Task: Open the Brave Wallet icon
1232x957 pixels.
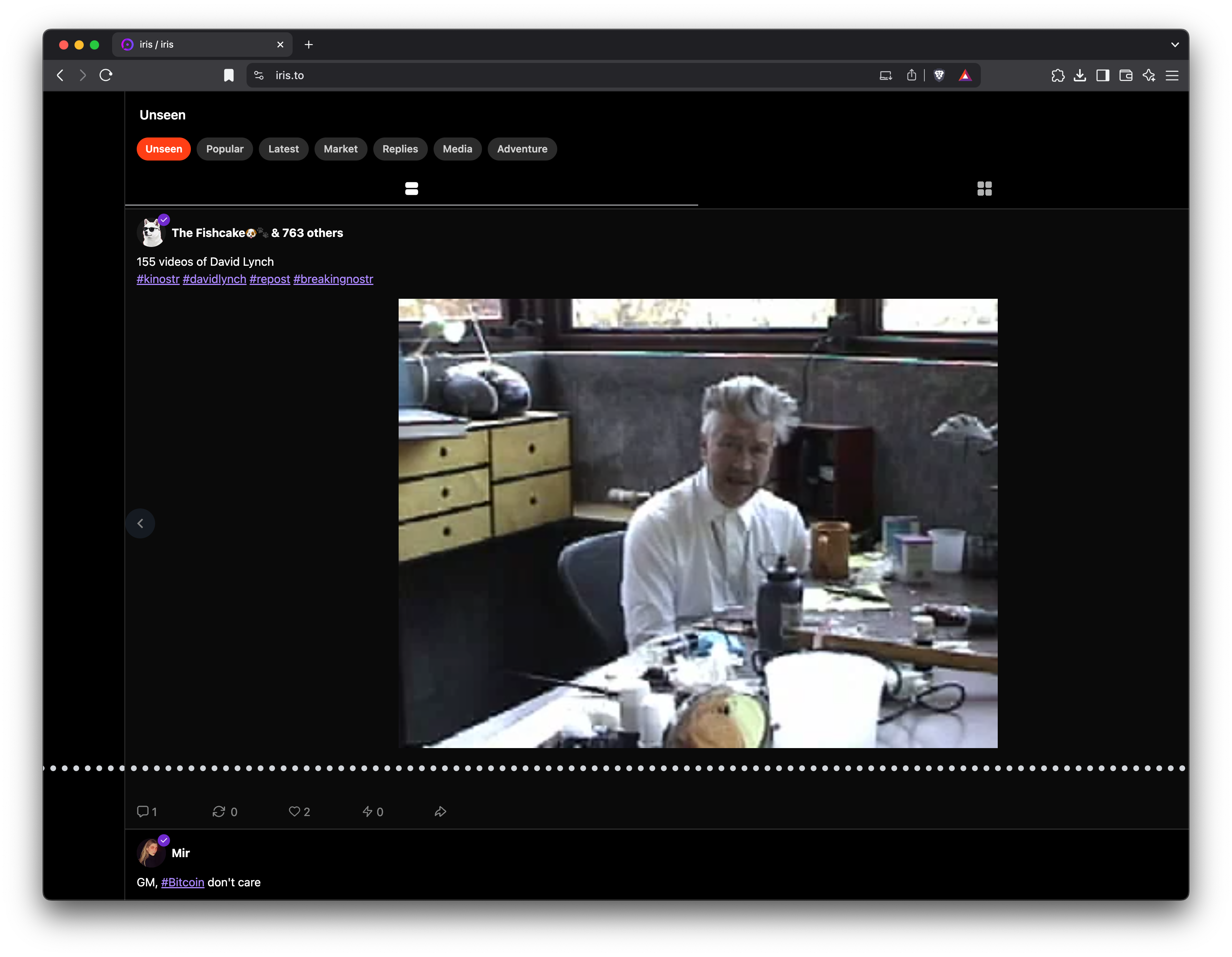Action: [x=1126, y=75]
